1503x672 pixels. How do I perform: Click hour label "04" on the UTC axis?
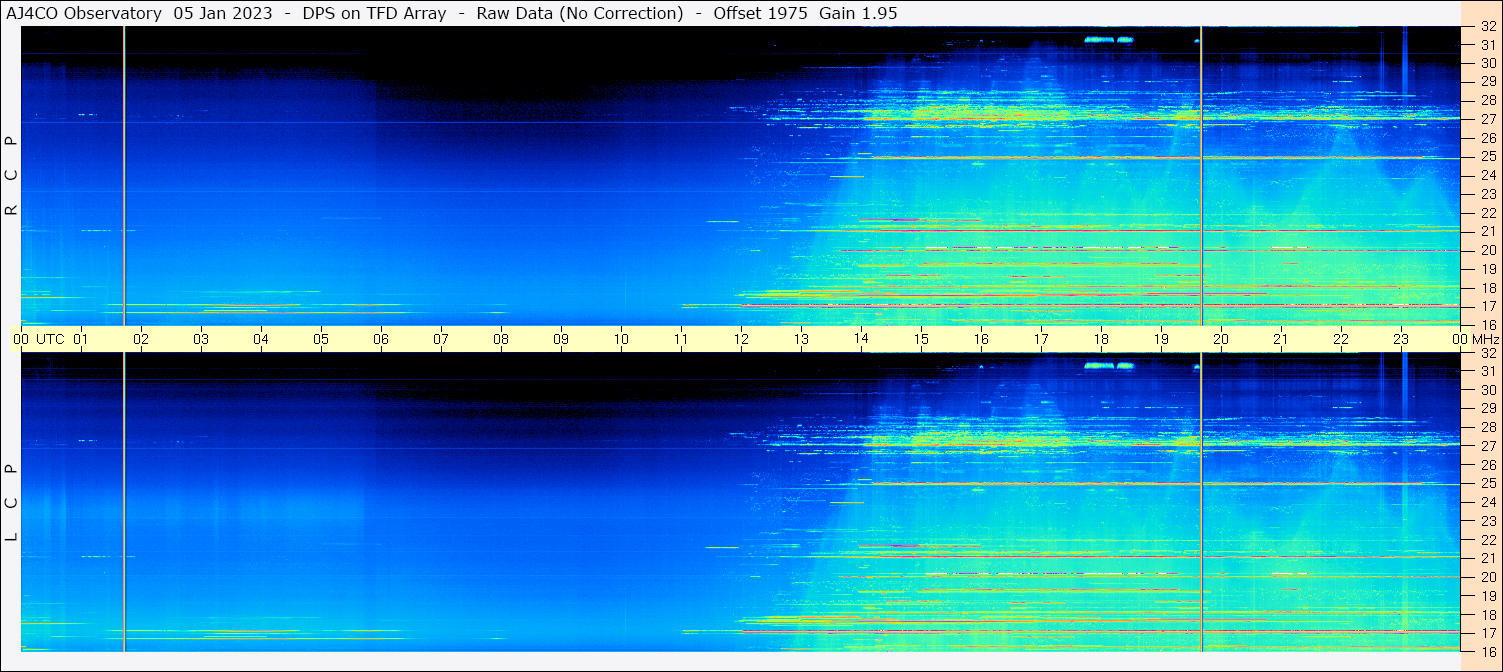261,339
